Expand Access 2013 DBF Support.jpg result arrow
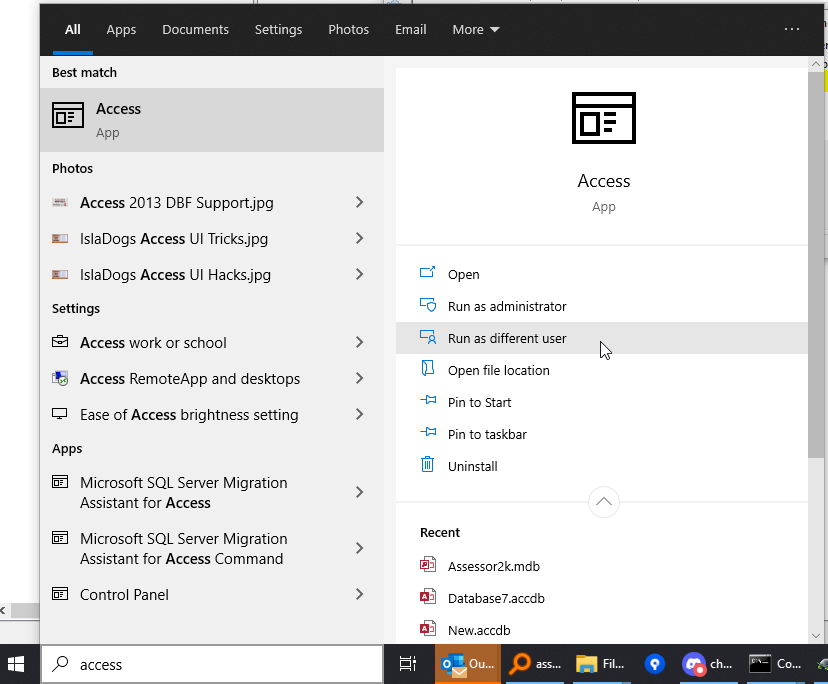 point(360,202)
